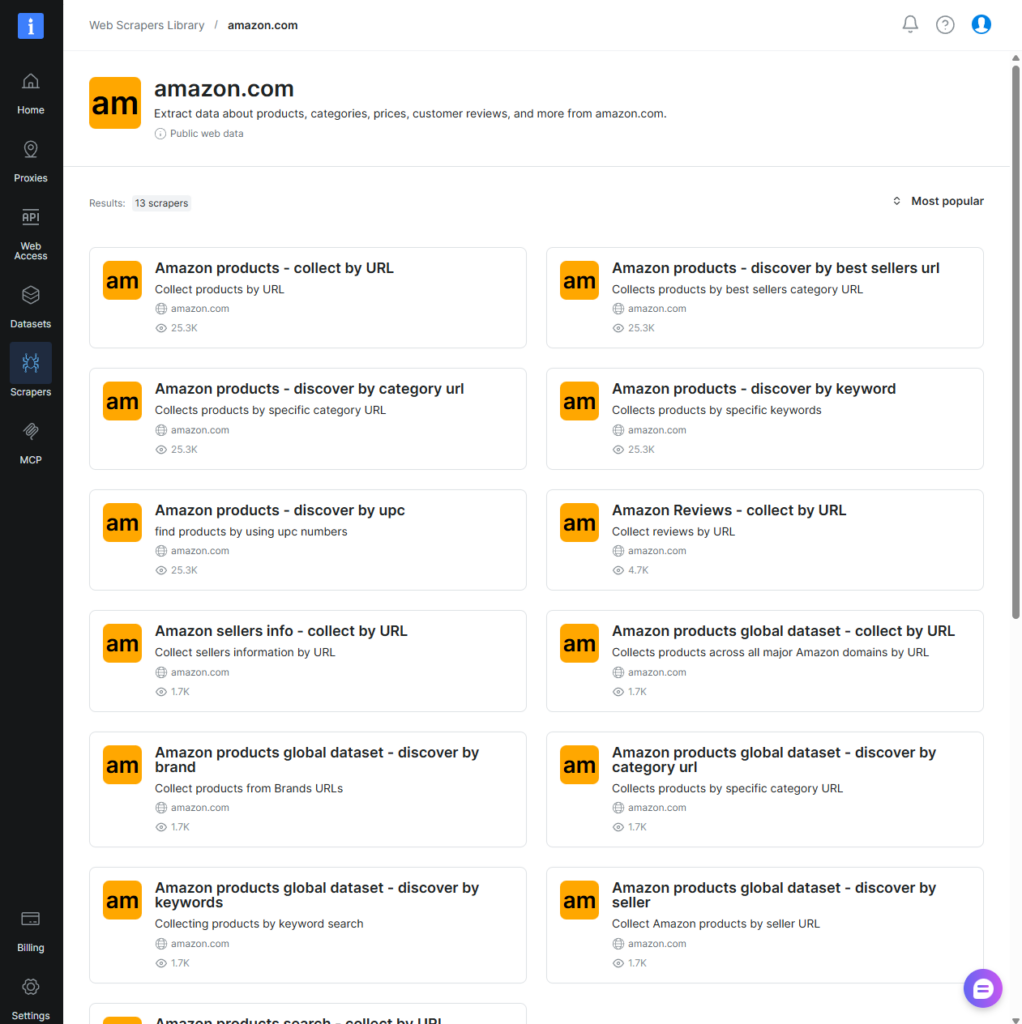Open global dataset - discover by keywords title
The height and width of the screenshot is (1024, 1022).
(317, 895)
